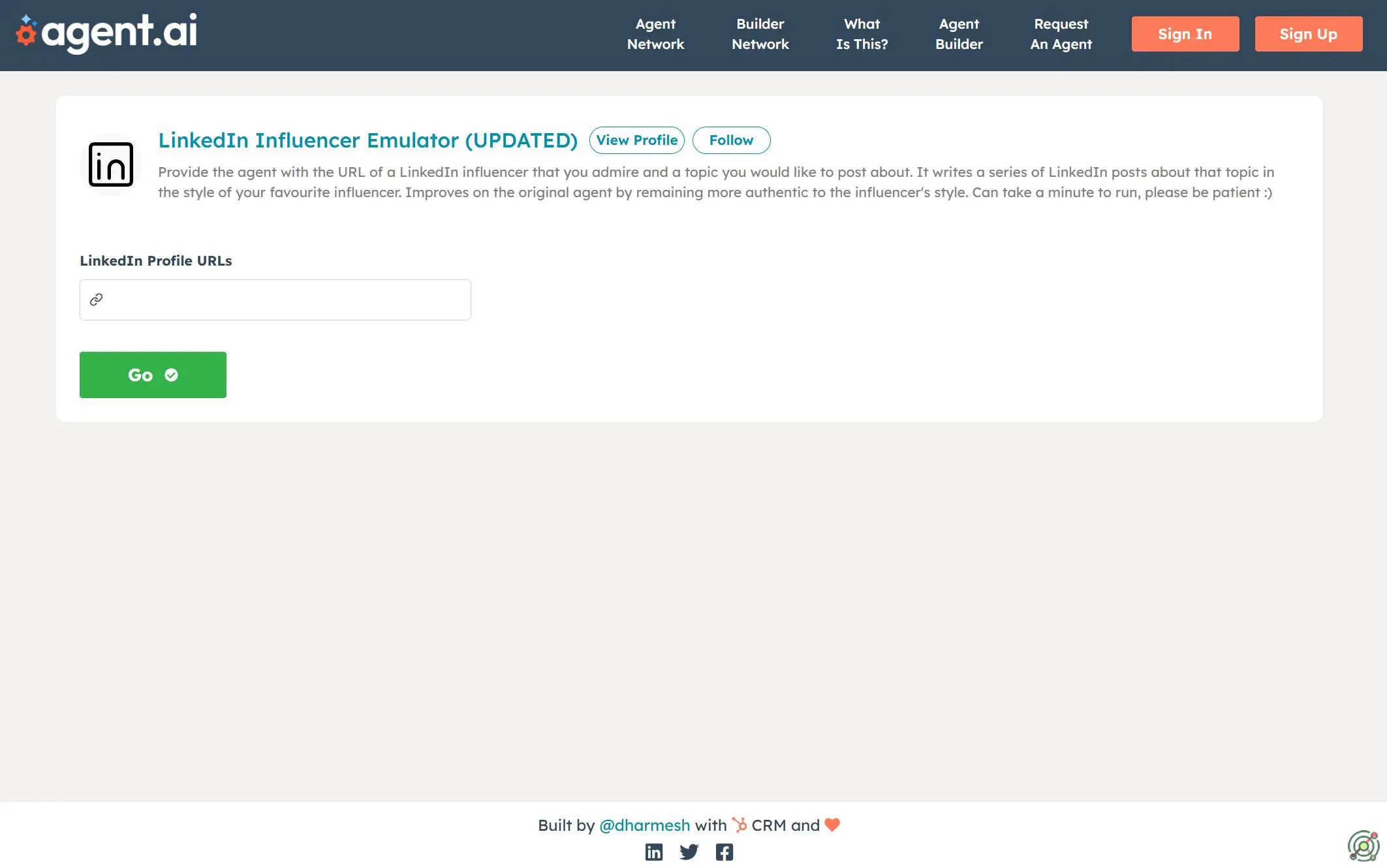Click the Sign In button

(x=1185, y=34)
